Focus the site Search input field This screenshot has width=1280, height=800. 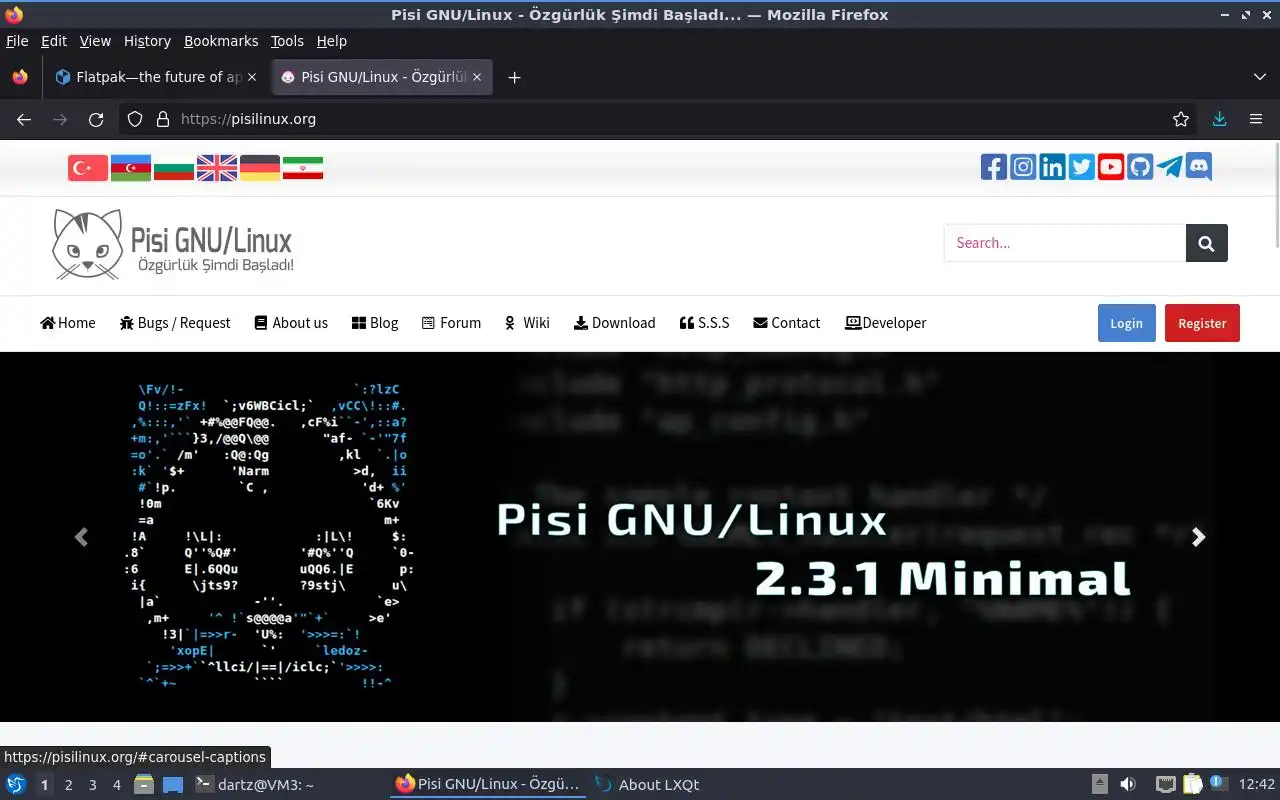pyautogui.click(x=1065, y=243)
